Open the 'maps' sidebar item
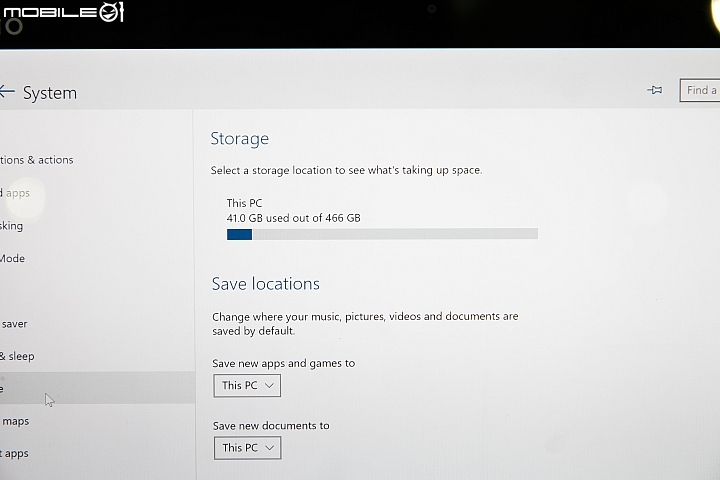This screenshot has height=480, width=720. tap(15, 421)
